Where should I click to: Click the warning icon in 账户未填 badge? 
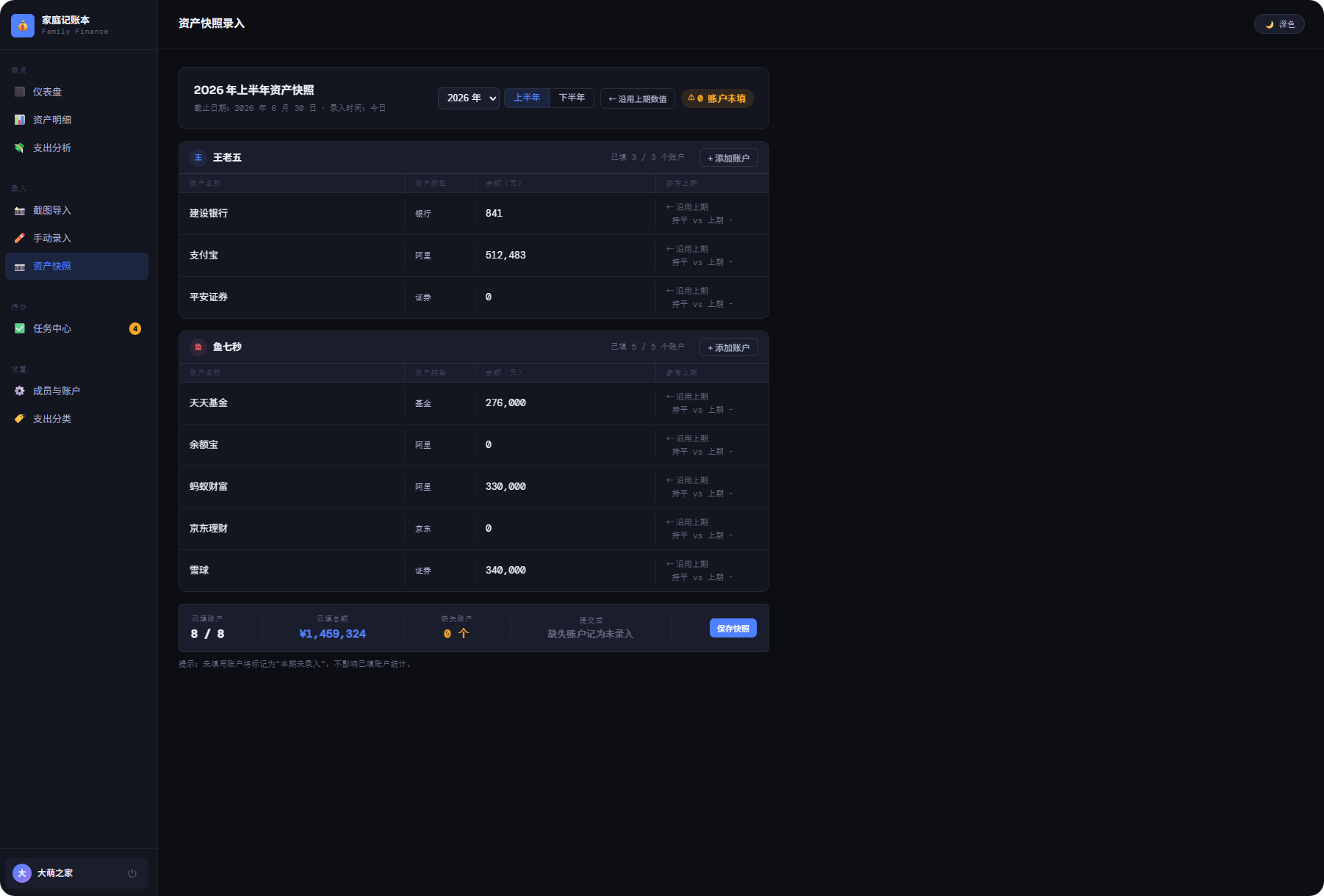pos(691,98)
